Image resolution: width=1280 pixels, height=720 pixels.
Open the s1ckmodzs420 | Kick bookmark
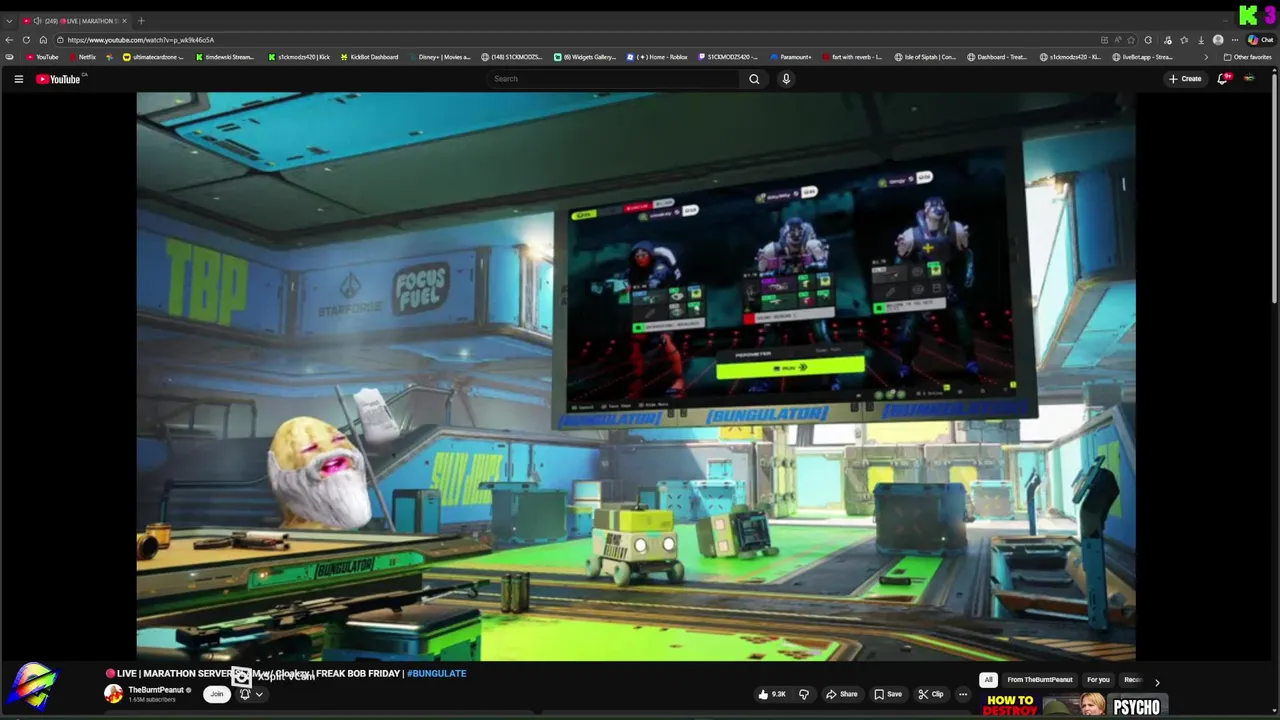299,57
